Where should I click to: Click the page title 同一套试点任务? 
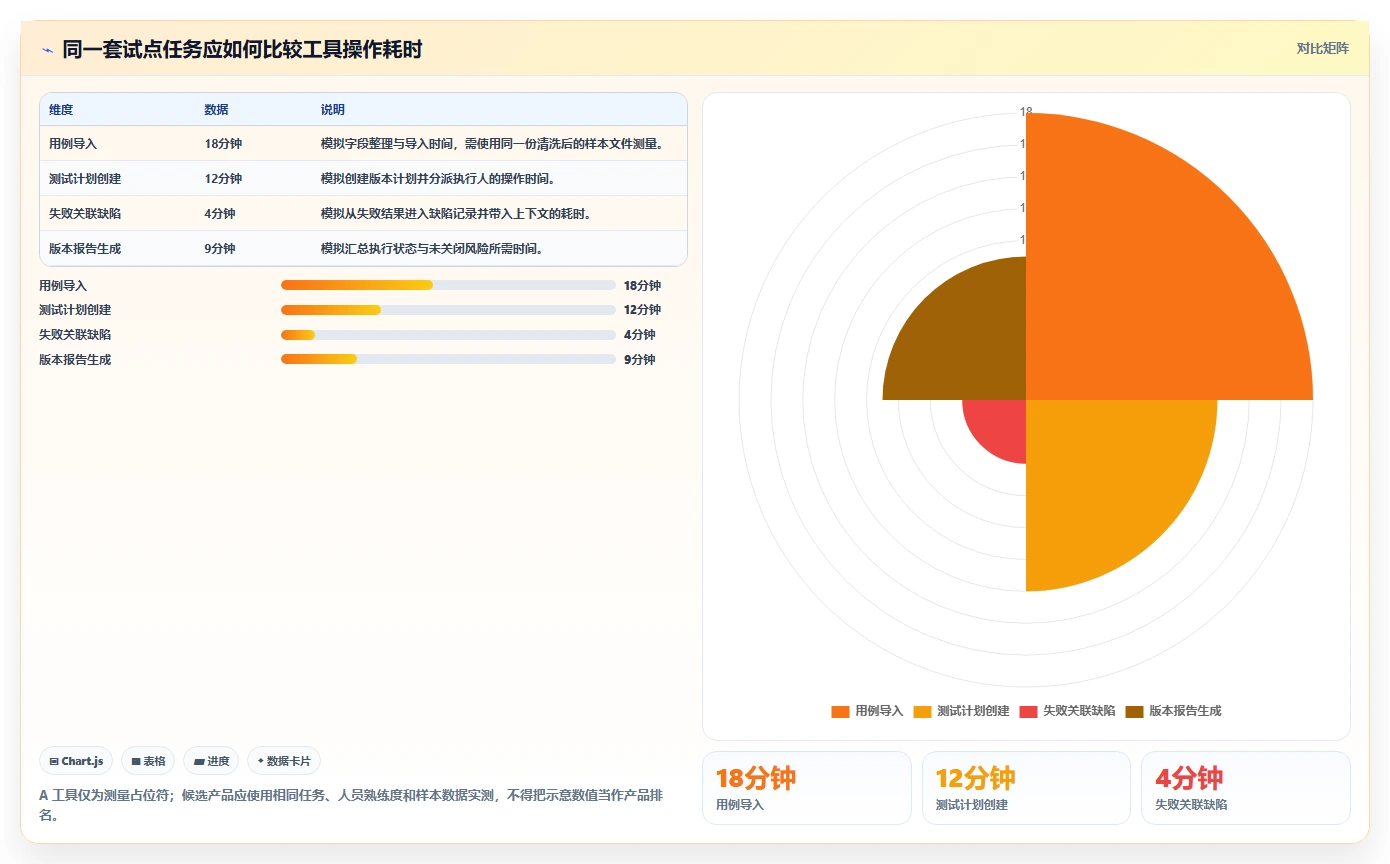pyautogui.click(x=242, y=49)
